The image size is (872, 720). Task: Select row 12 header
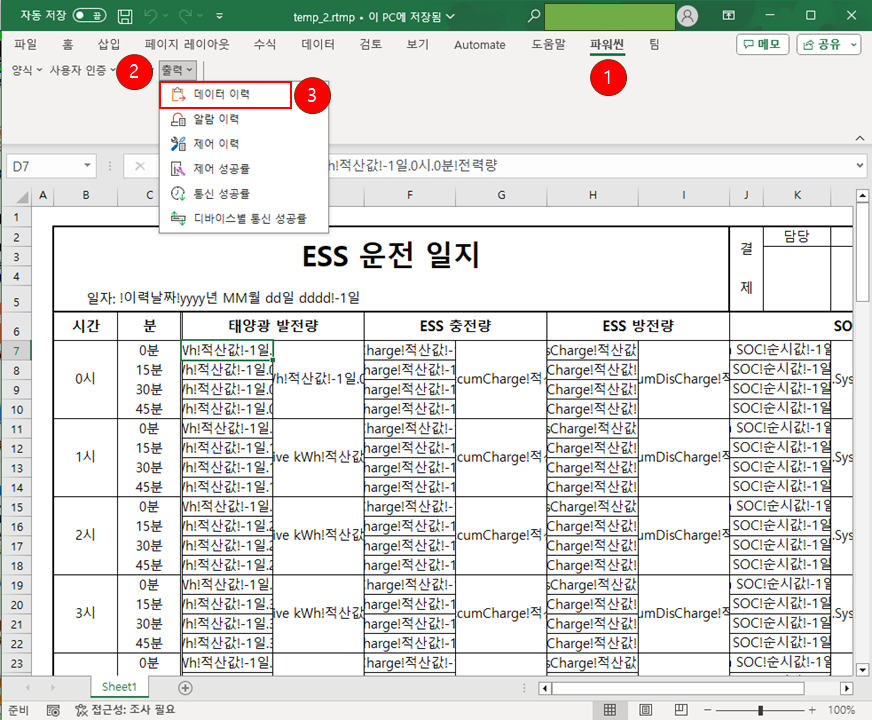click(x=17, y=449)
